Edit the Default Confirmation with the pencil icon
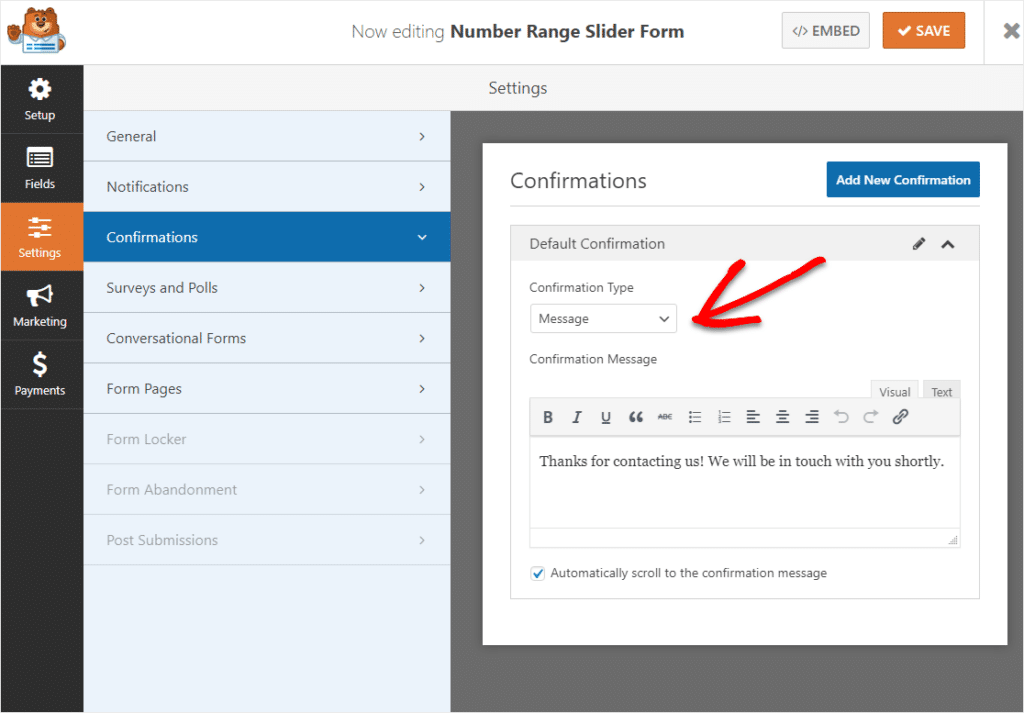 pyautogui.click(x=919, y=243)
